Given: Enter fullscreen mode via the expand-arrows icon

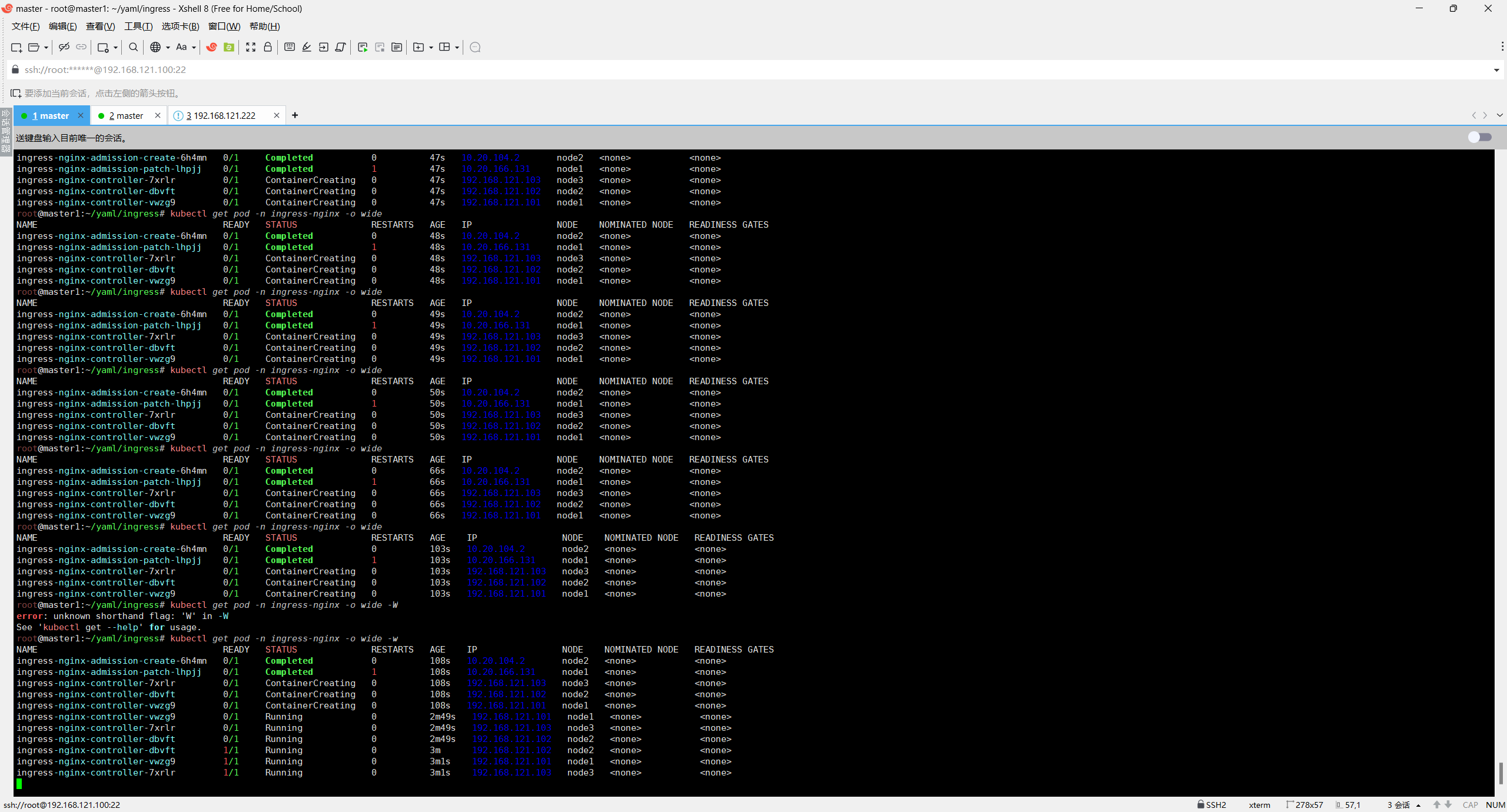Looking at the screenshot, I should pos(251,47).
